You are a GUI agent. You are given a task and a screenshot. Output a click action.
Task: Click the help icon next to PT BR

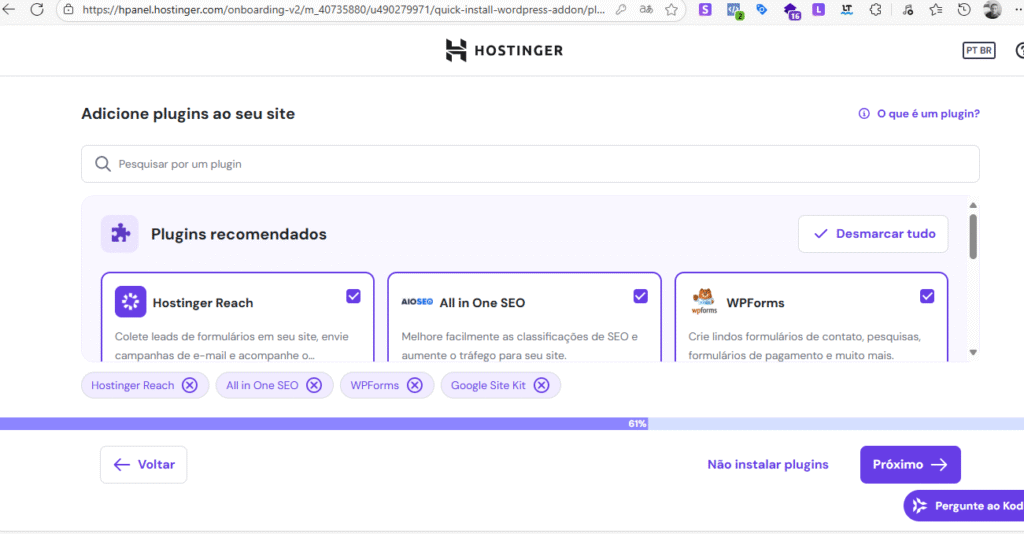tap(1019, 50)
